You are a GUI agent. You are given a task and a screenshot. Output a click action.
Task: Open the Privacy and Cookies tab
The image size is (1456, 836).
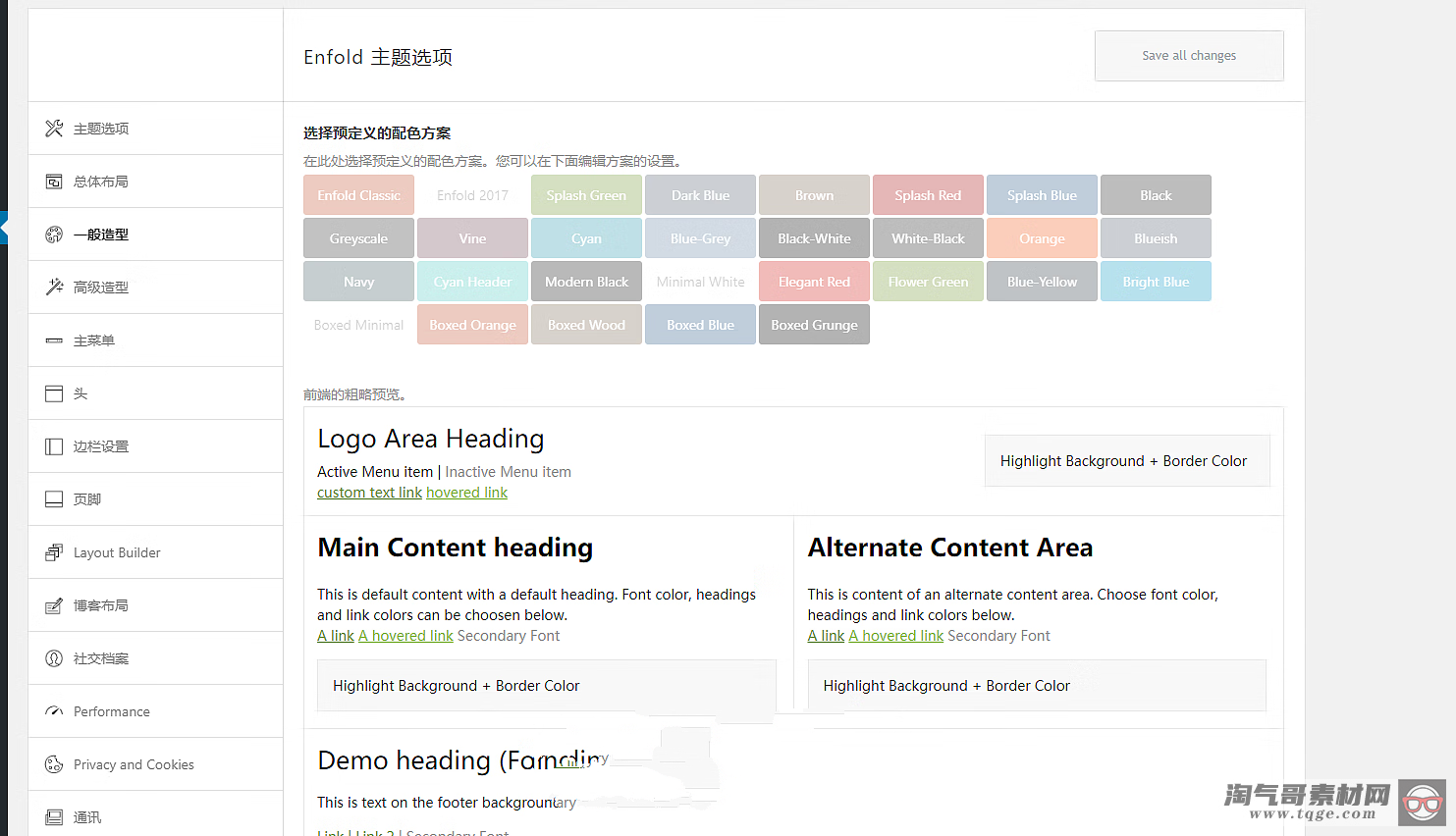tap(156, 764)
